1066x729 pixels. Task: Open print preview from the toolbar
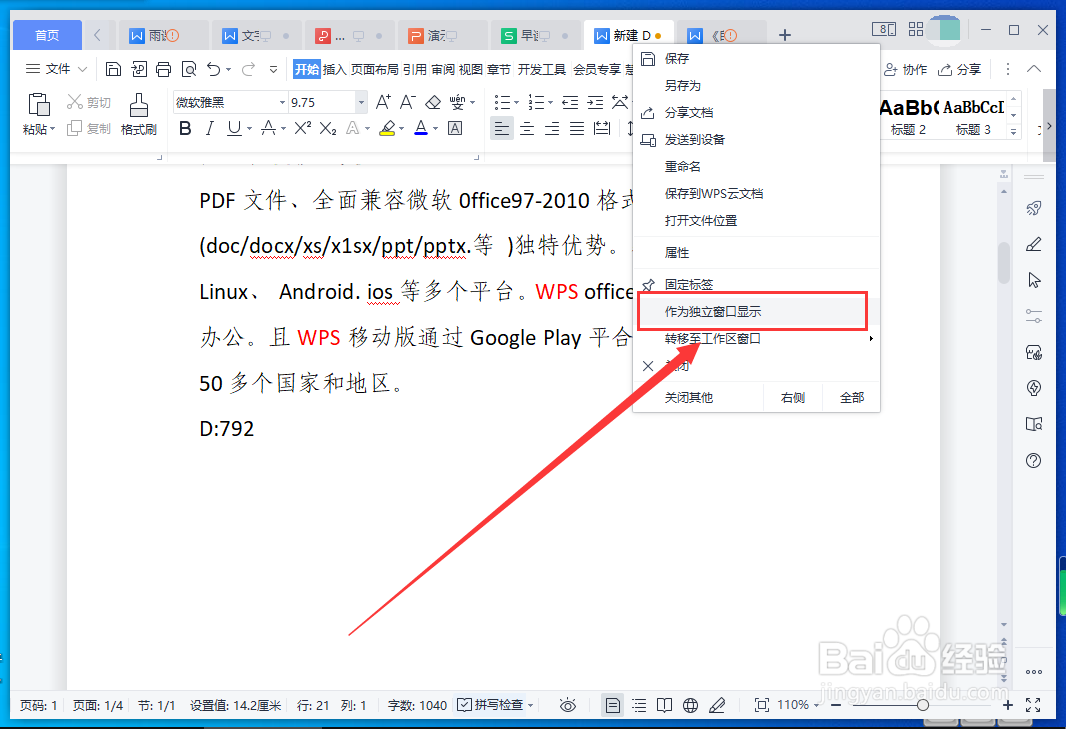click(x=188, y=69)
